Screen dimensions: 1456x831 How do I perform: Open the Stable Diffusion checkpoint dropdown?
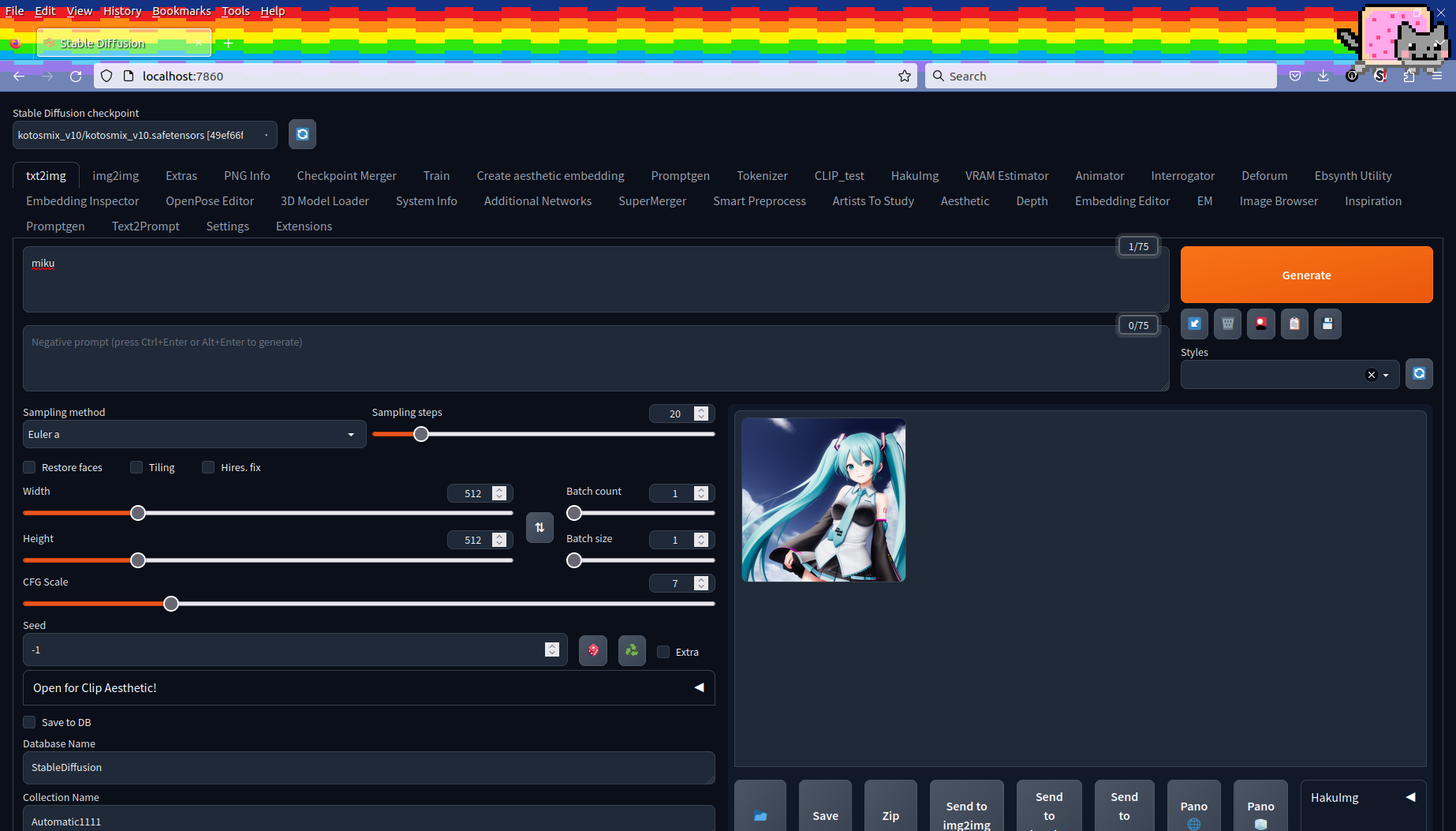click(x=145, y=135)
